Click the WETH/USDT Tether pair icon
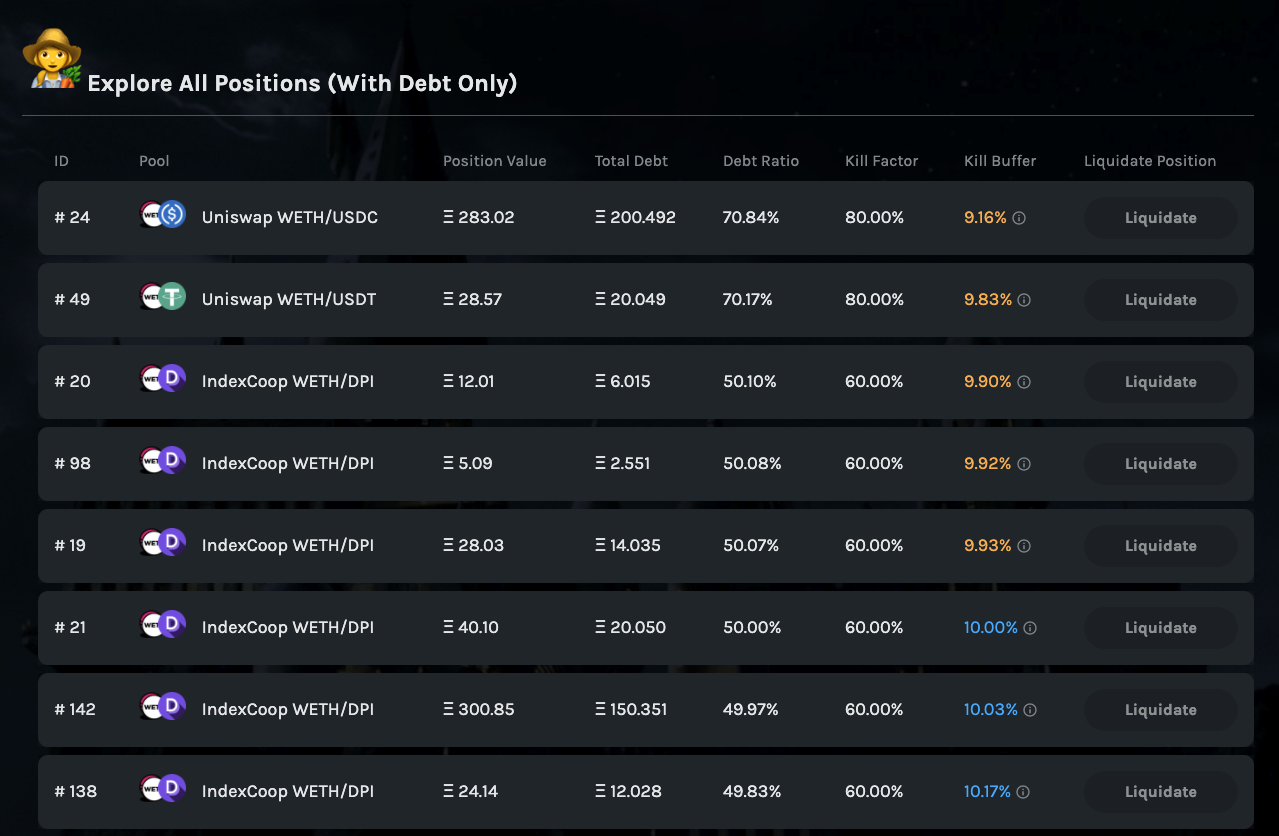1279x836 pixels. click(x=163, y=296)
